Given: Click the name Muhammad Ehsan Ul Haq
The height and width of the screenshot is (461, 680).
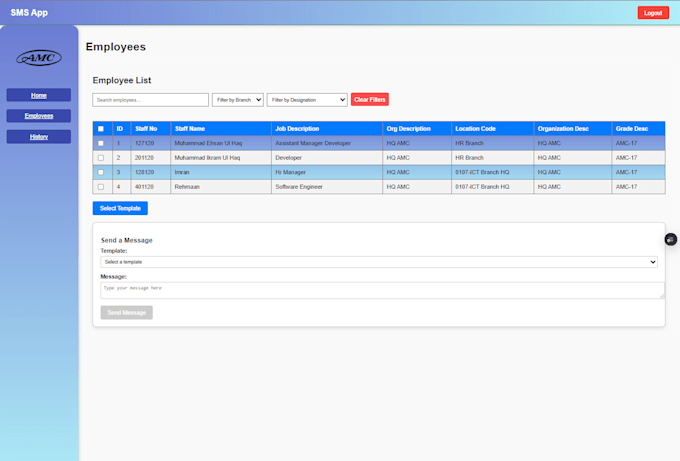Looking at the screenshot, I should [x=208, y=143].
